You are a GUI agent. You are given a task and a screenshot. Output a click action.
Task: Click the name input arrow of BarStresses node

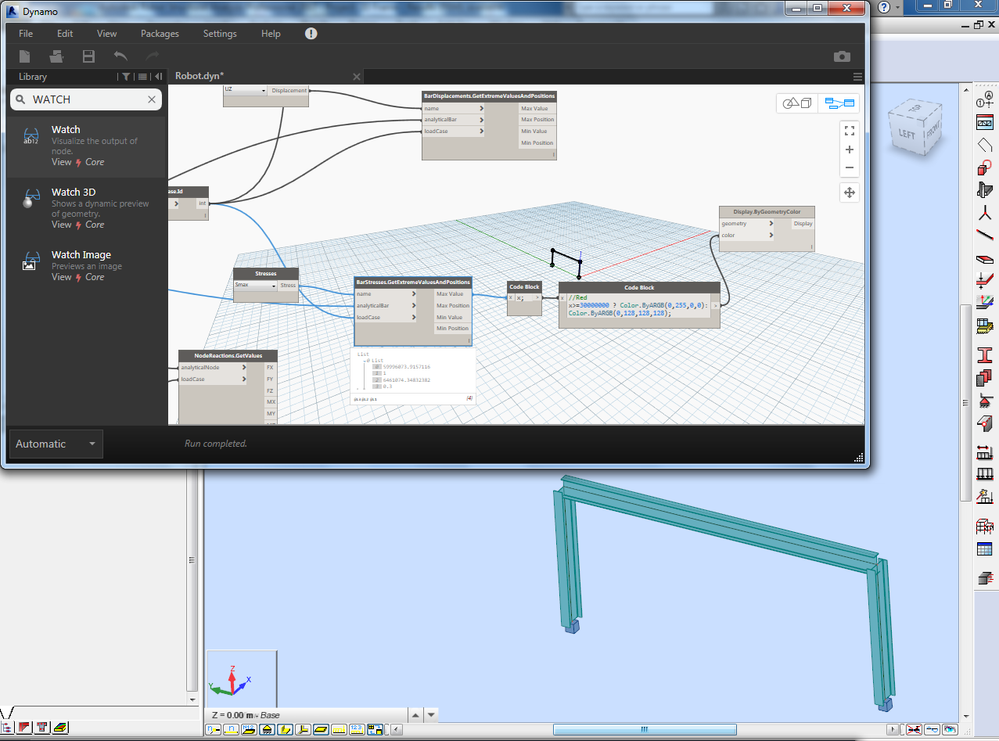[413, 294]
